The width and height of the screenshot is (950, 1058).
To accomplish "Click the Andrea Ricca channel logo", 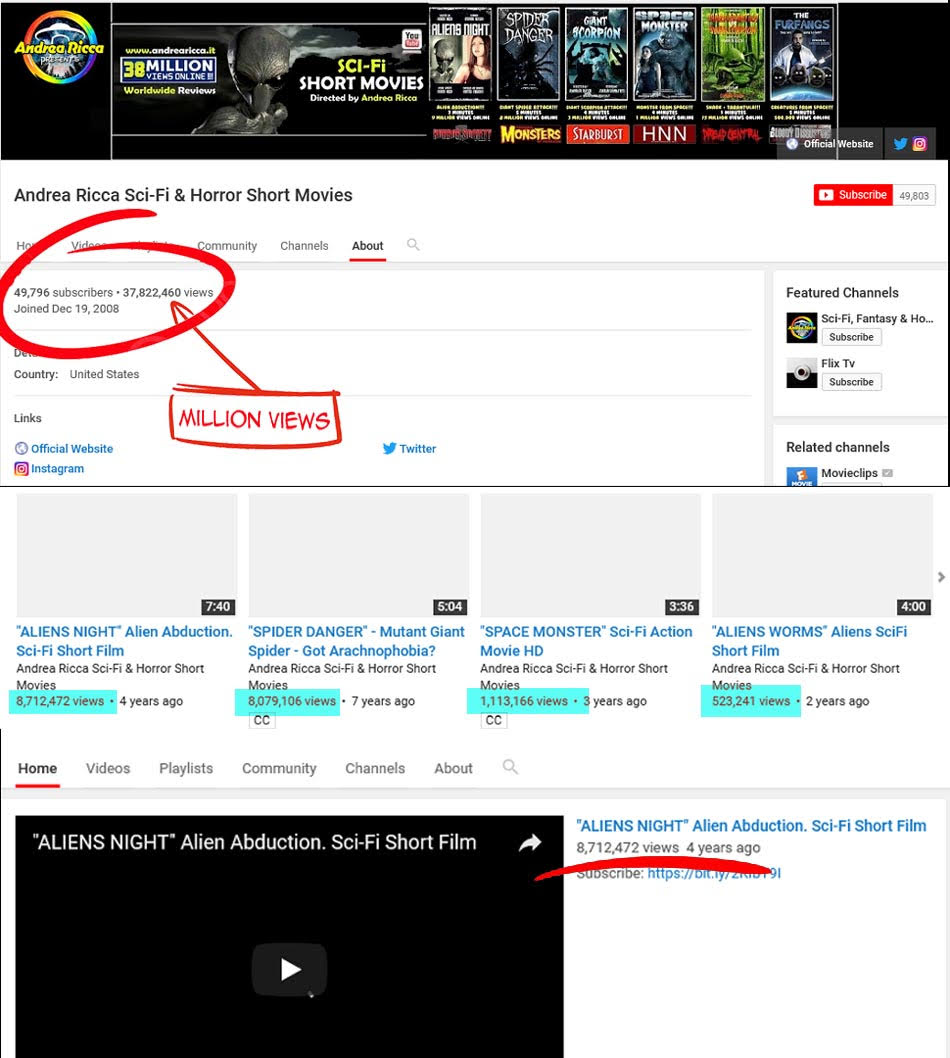I will coord(59,47).
